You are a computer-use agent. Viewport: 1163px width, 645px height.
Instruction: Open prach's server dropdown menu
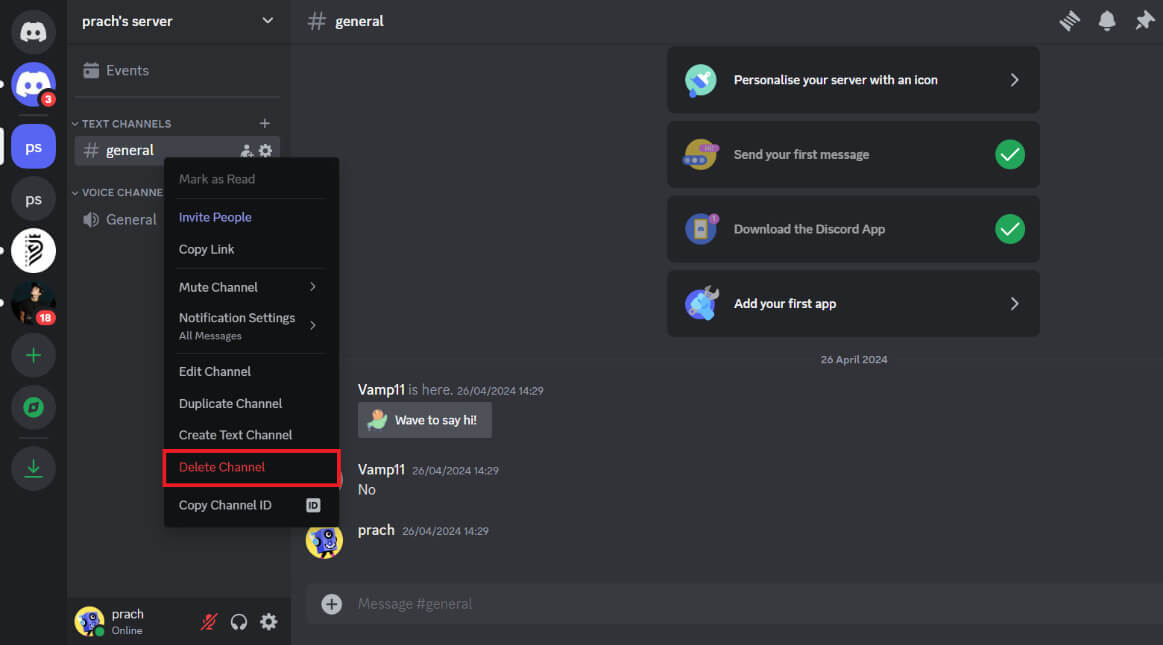[268, 21]
